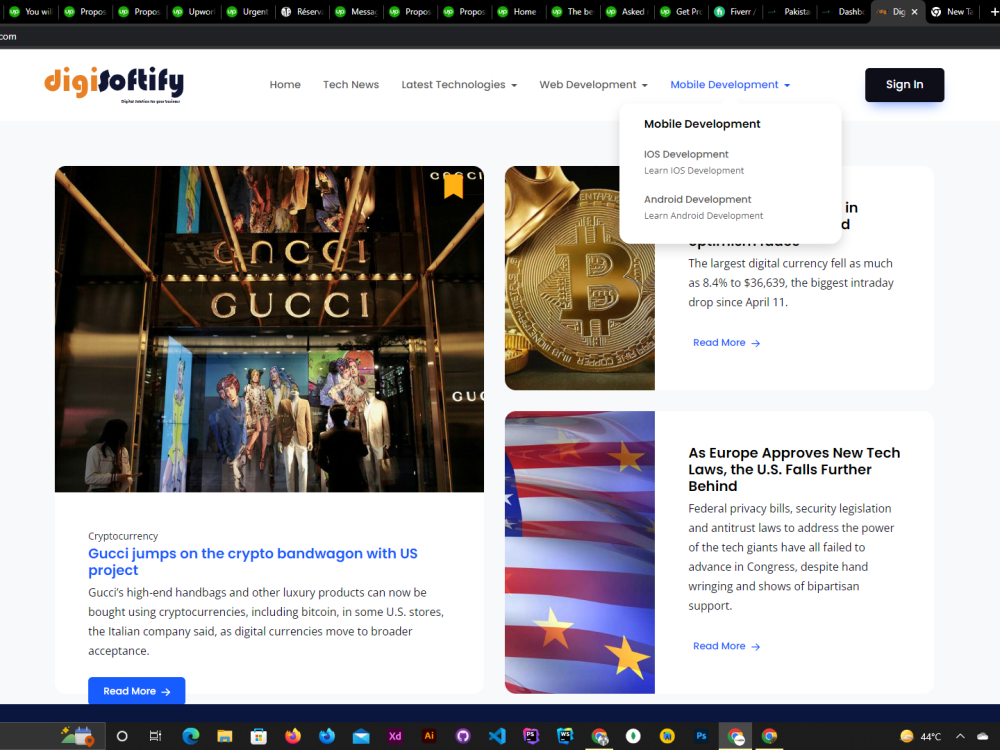
Task: Switch to the Messages browser tab
Action: click(357, 11)
